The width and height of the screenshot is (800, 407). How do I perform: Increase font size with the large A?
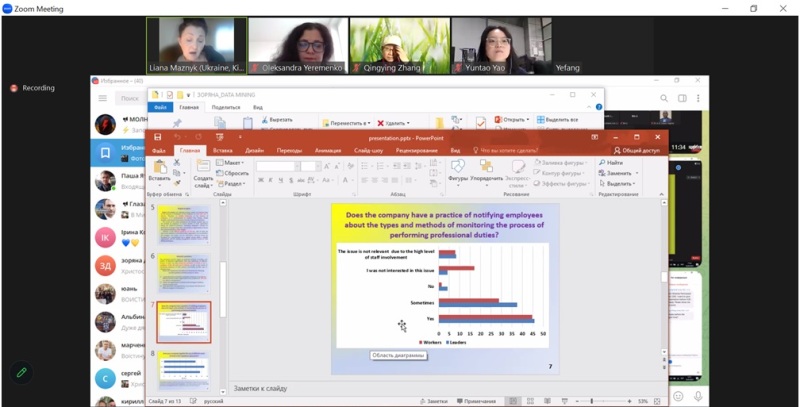click(327, 166)
